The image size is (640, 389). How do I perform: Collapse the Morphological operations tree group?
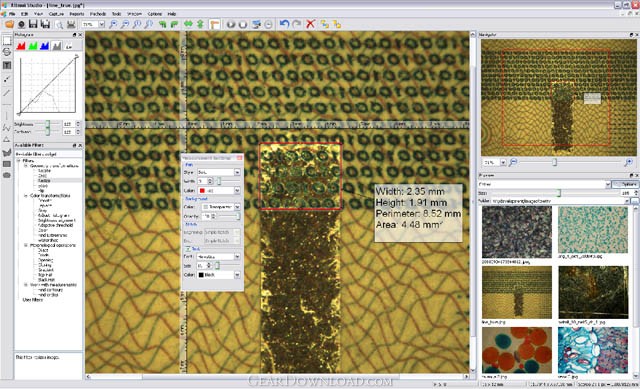click(x=26, y=245)
